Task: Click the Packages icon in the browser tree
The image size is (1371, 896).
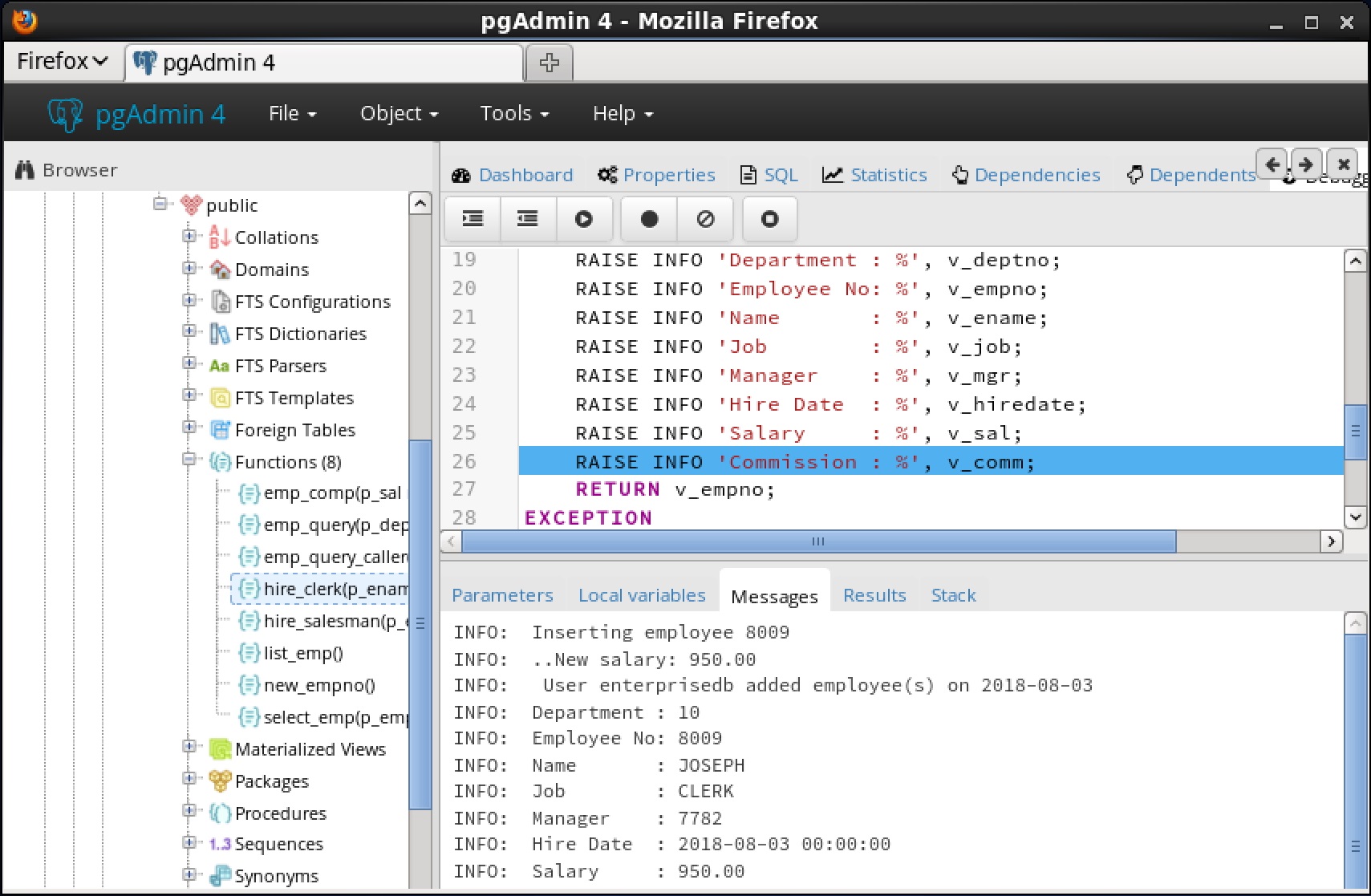Action: (x=220, y=781)
